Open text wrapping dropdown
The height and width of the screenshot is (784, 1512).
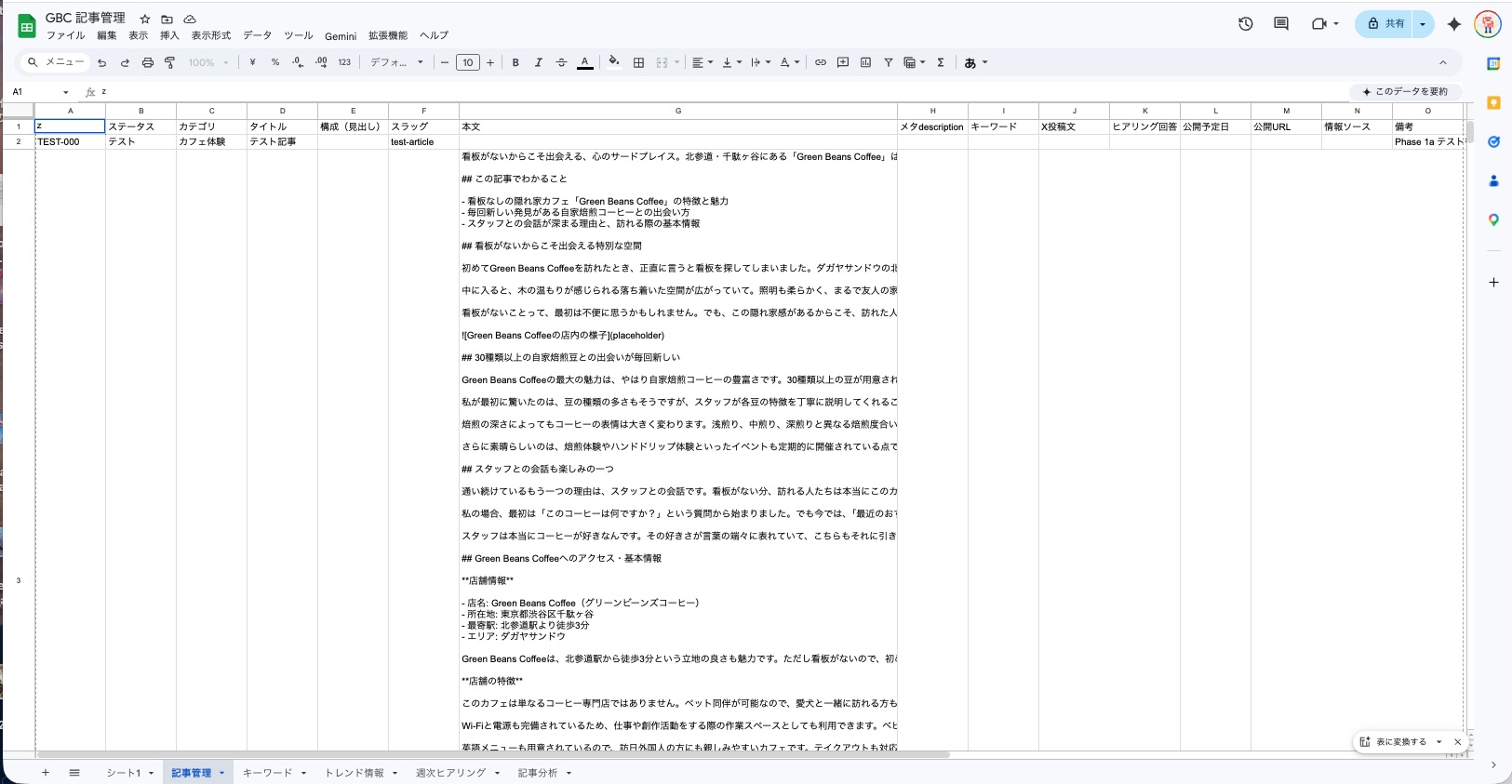pos(761,62)
